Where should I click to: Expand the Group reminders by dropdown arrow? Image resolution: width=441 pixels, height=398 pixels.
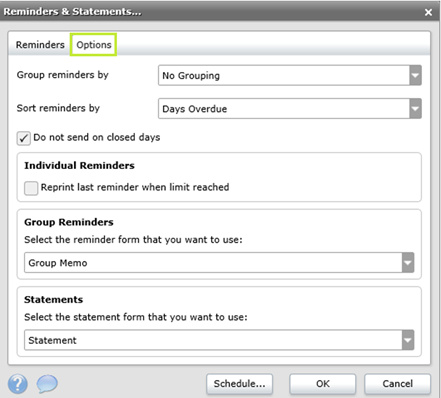tap(415, 75)
